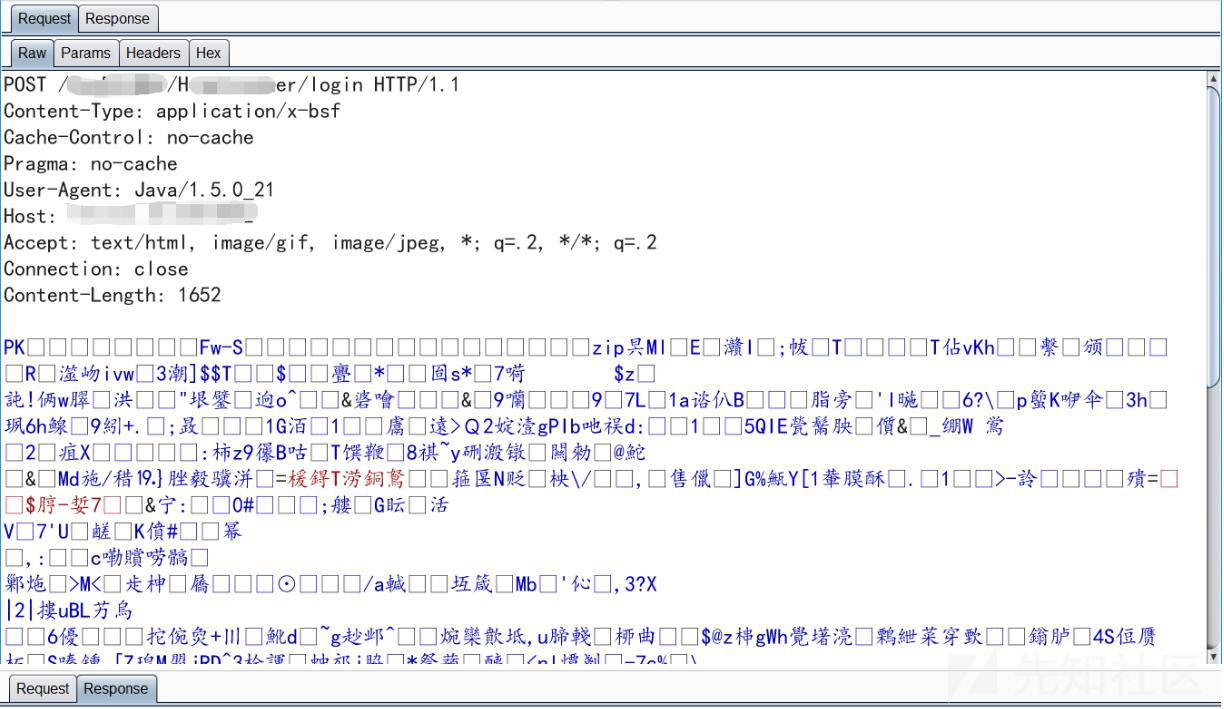Screen dimensions: 1224x709
Task: Open the Params tab
Action: (86, 53)
